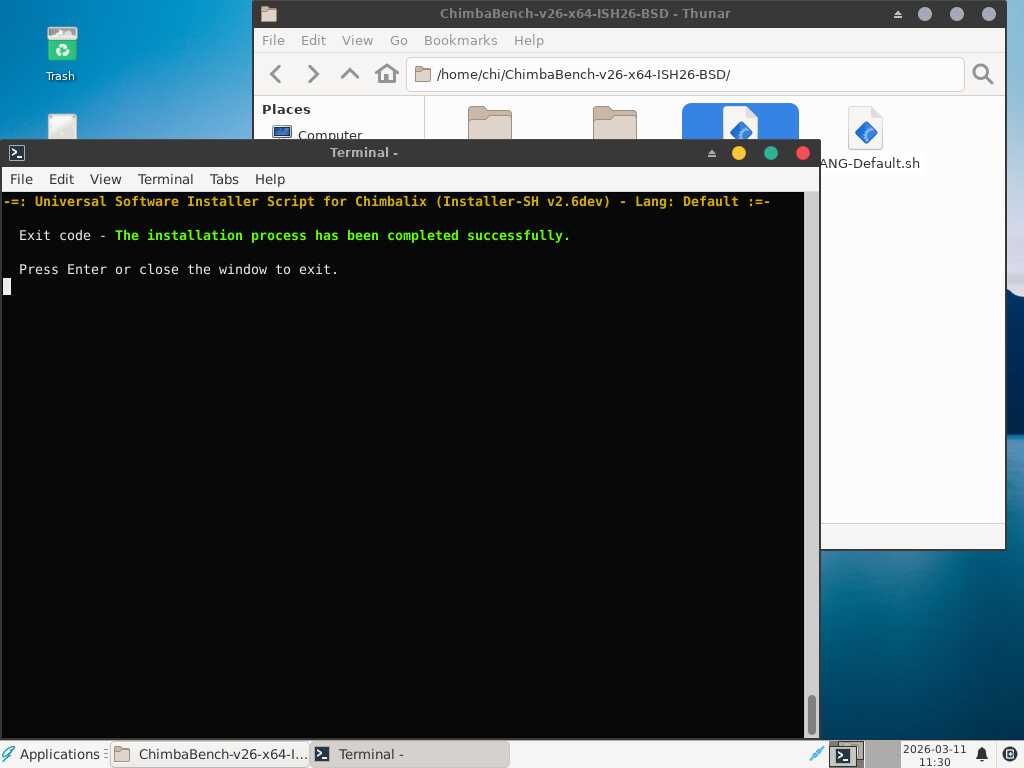Open Thunar Edit menu
The width and height of the screenshot is (1024, 768).
(313, 40)
